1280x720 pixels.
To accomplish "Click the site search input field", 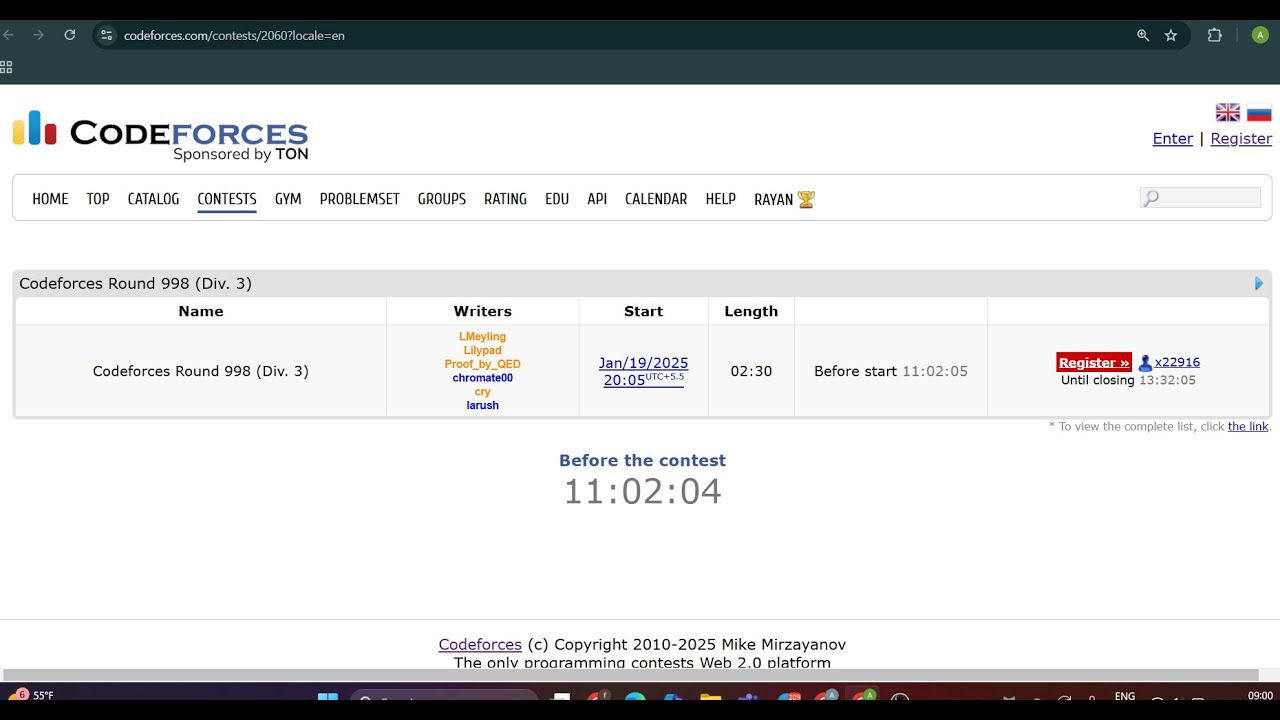I will point(1200,198).
